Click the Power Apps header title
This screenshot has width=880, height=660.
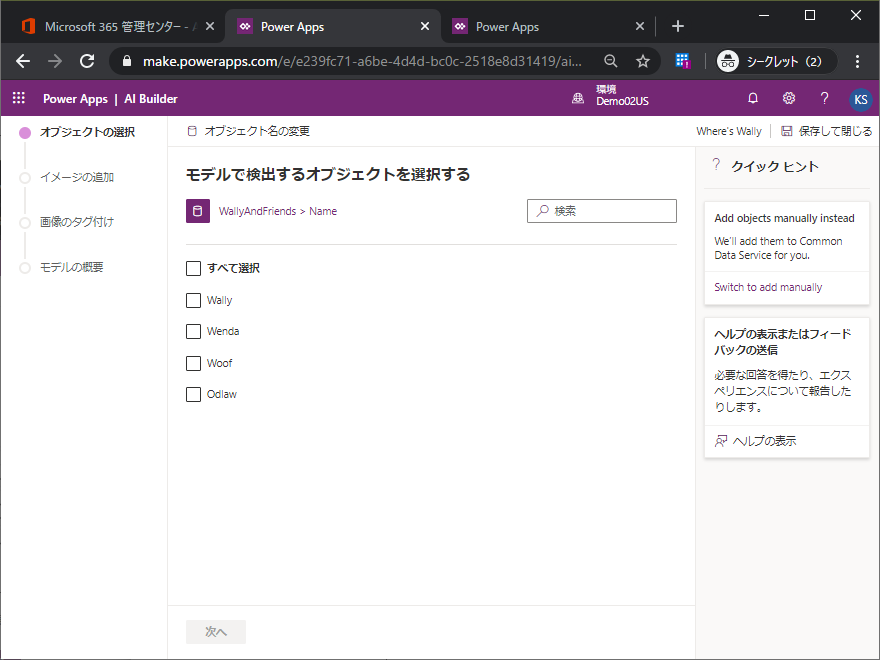75,99
